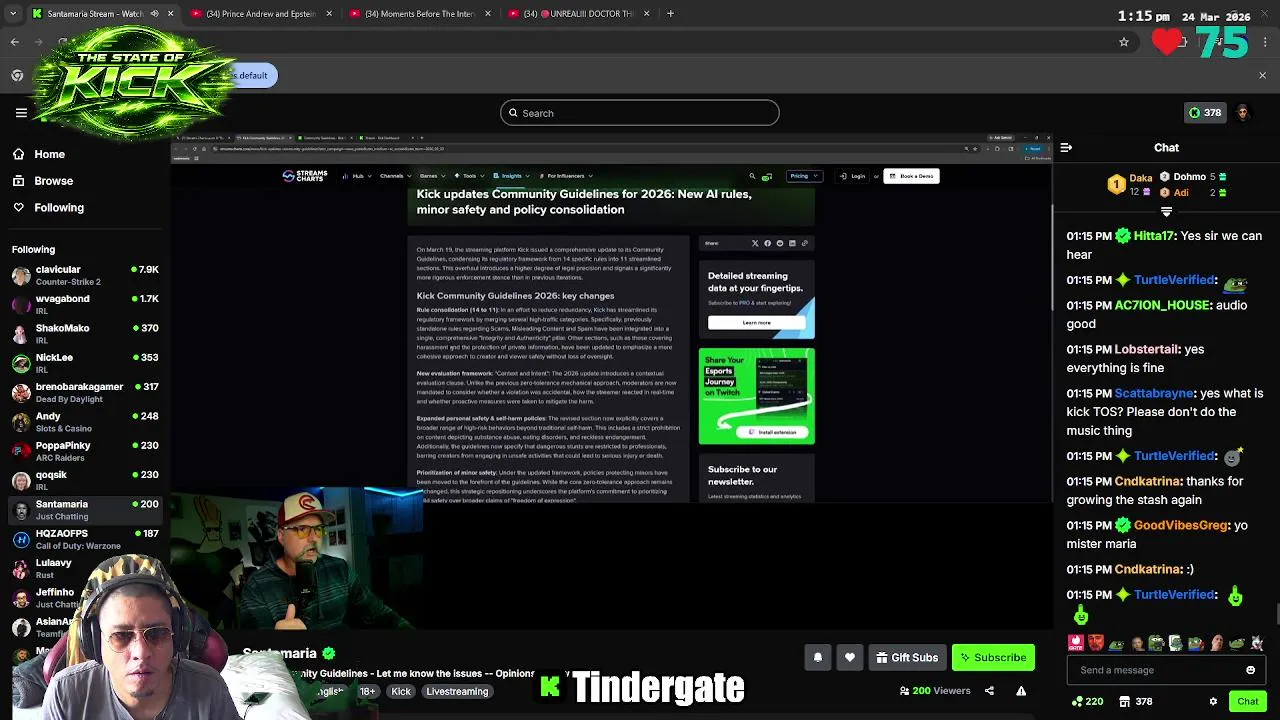Click Book a Demo on Streams Charts
This screenshot has width=1280, height=720.
911,176
